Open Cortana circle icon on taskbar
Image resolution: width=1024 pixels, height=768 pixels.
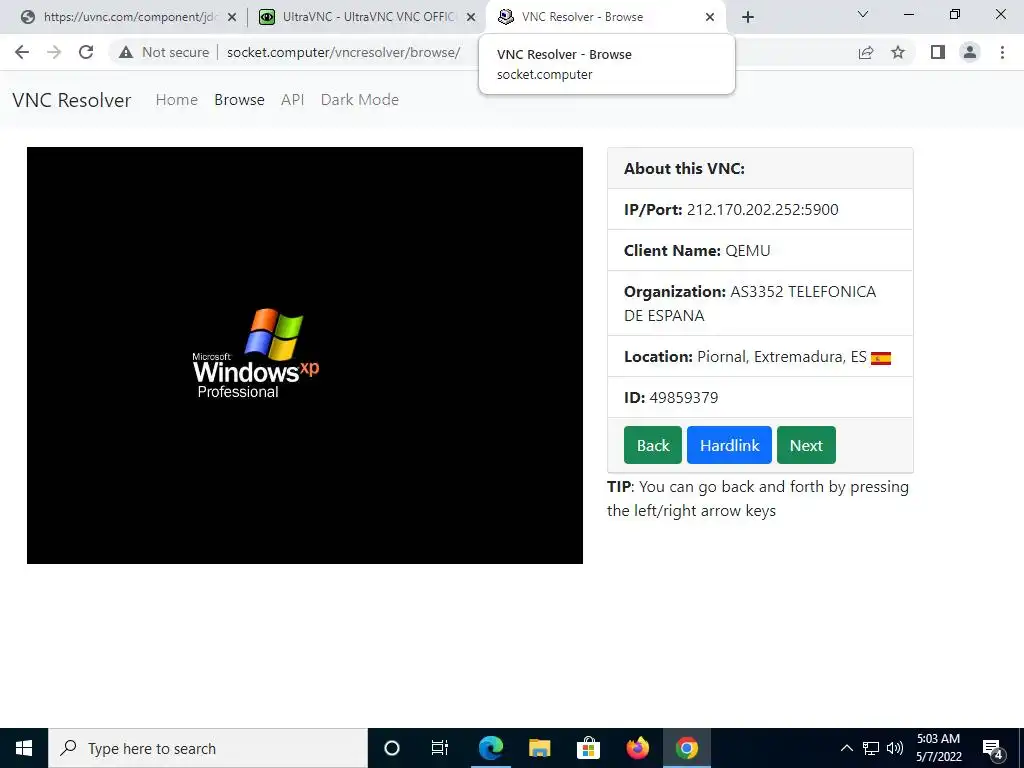point(392,748)
